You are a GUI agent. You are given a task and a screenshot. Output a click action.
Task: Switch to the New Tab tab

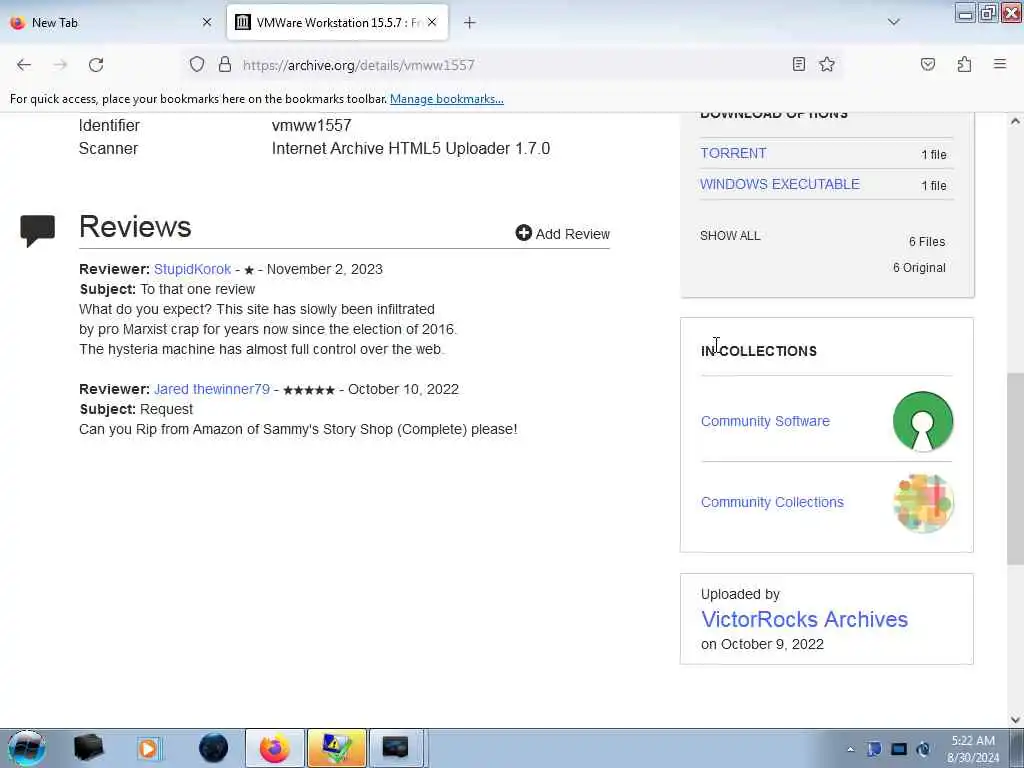111,23
